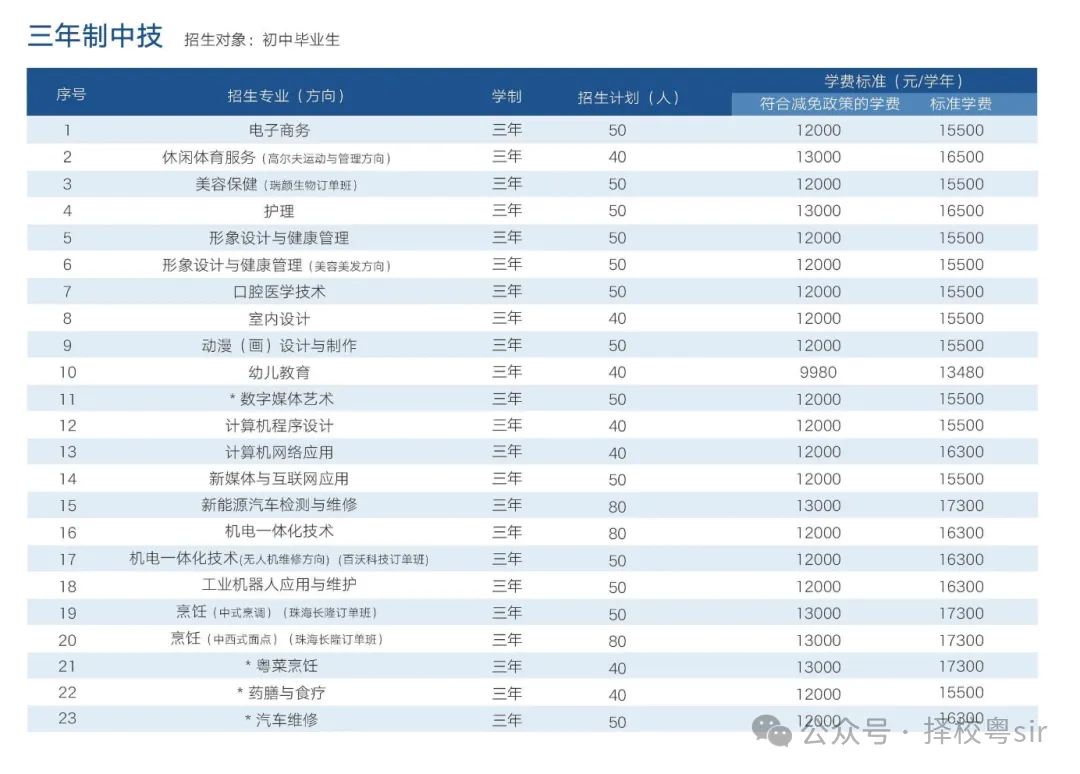Select the 幼儿教育 major cell
Screen dimensions: 1080x774
pos(279,373)
